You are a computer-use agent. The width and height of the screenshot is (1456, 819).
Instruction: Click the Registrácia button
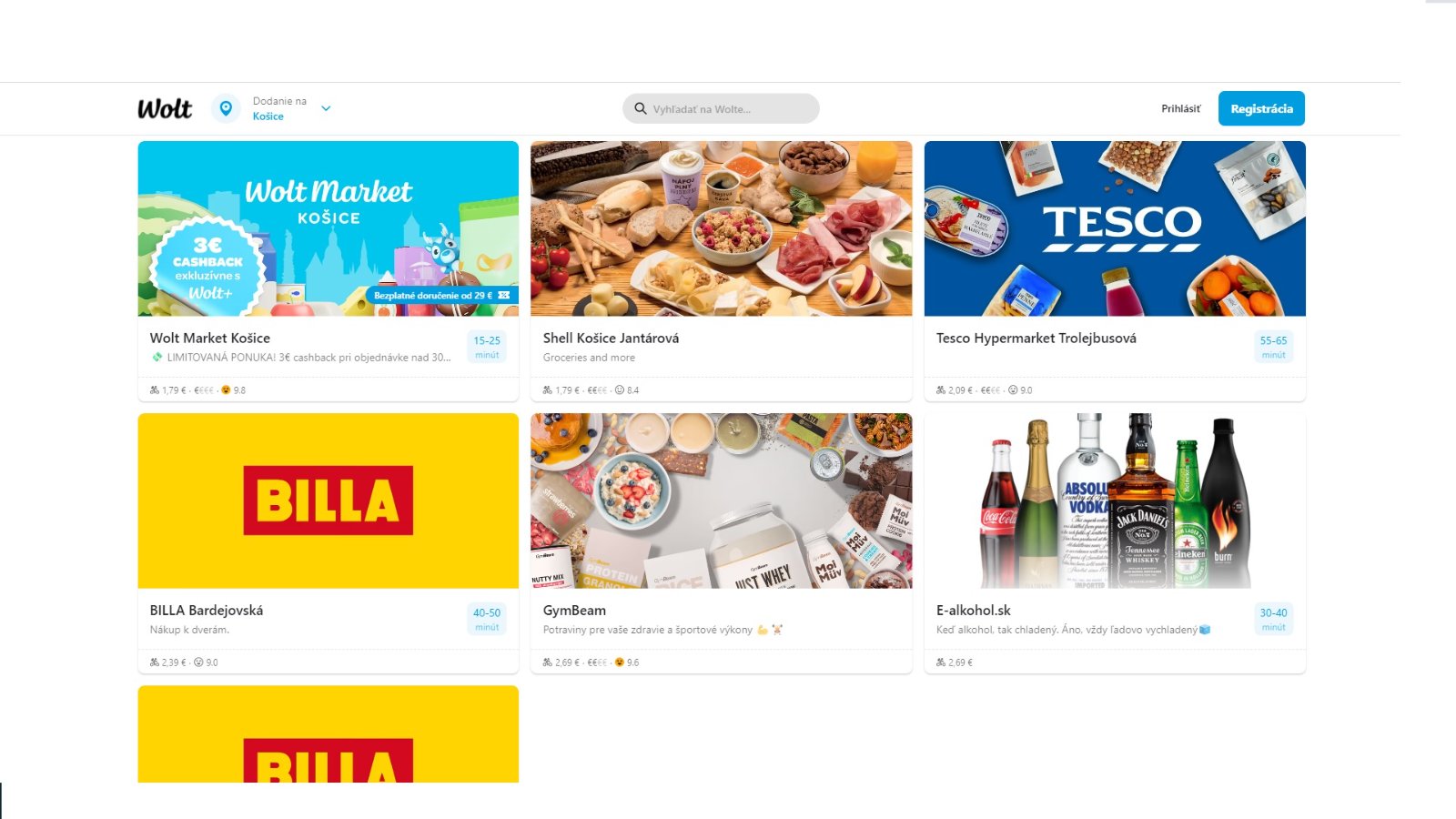pyautogui.click(x=1261, y=108)
